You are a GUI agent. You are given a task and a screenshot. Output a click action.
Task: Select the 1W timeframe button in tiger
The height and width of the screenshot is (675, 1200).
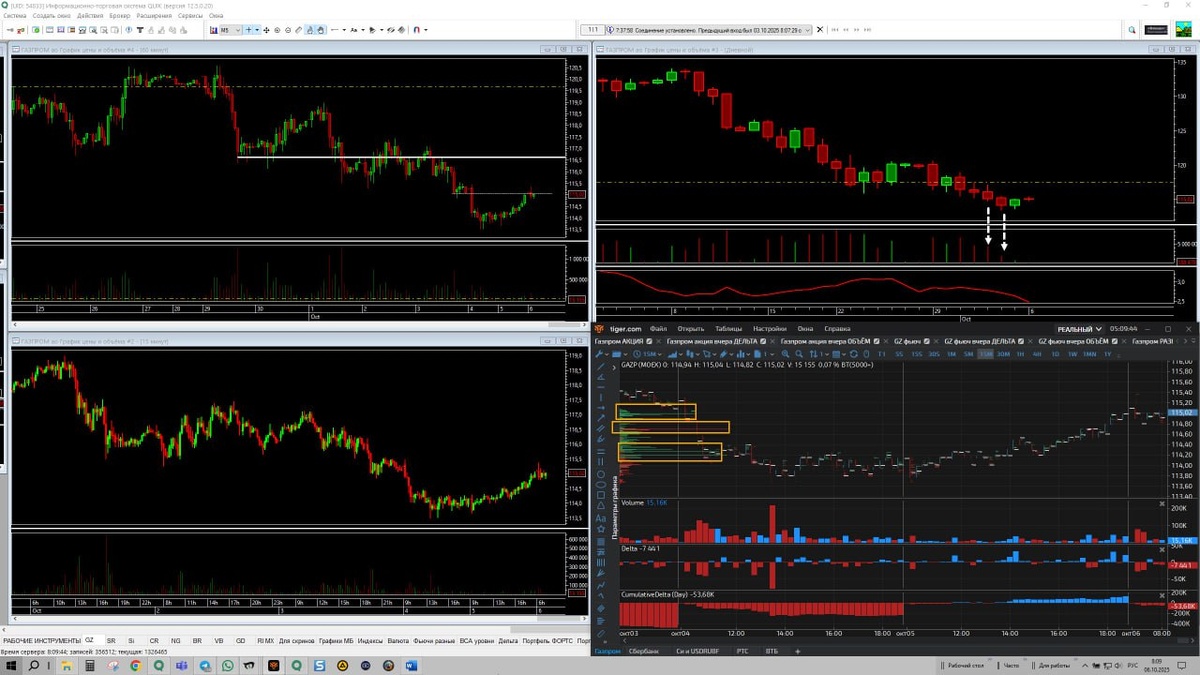click(x=1071, y=354)
